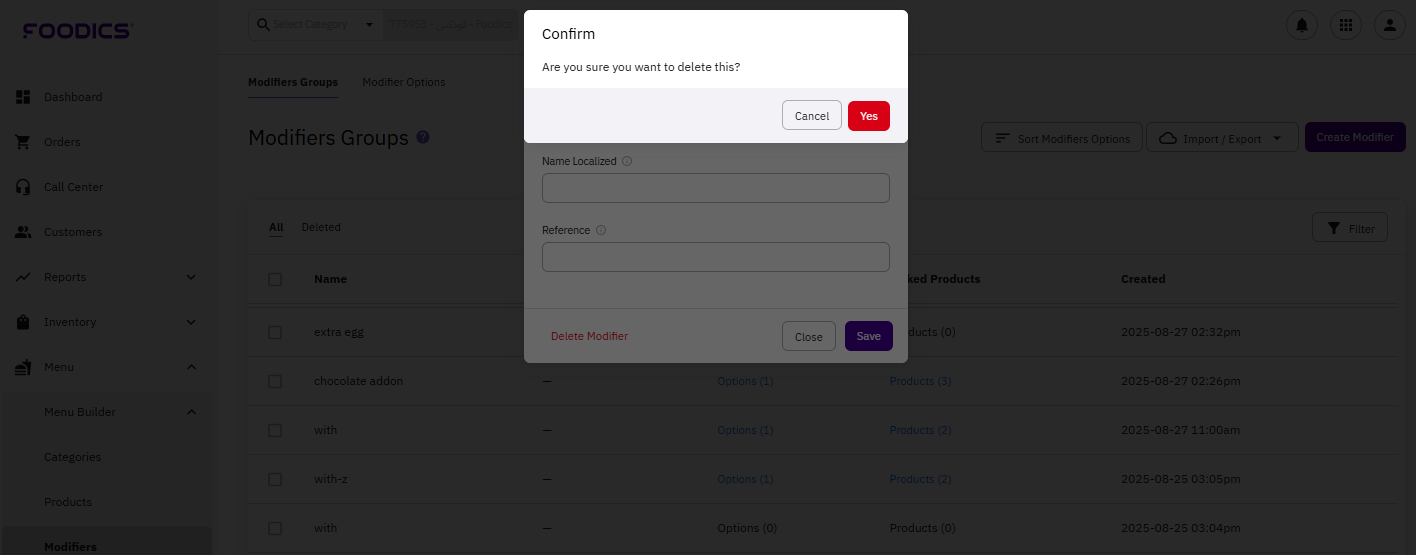Open the Import / Export dropdown

1222,138
